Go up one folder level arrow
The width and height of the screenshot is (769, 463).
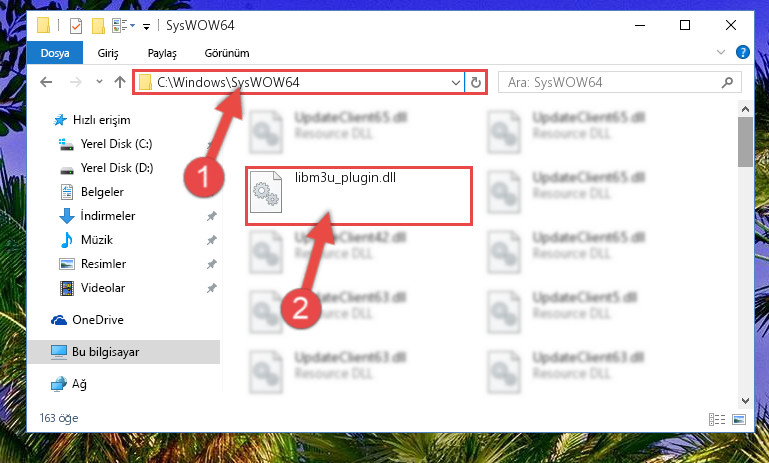(x=120, y=82)
